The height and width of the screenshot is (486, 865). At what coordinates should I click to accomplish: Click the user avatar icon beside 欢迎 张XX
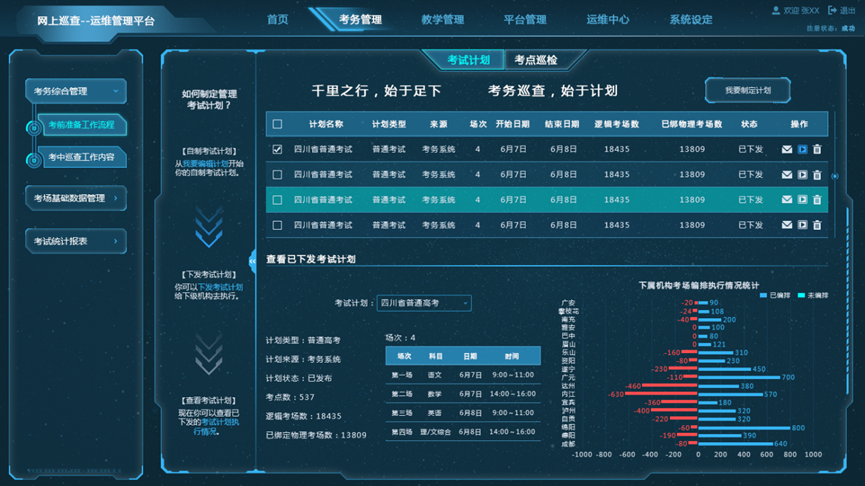[x=776, y=10]
